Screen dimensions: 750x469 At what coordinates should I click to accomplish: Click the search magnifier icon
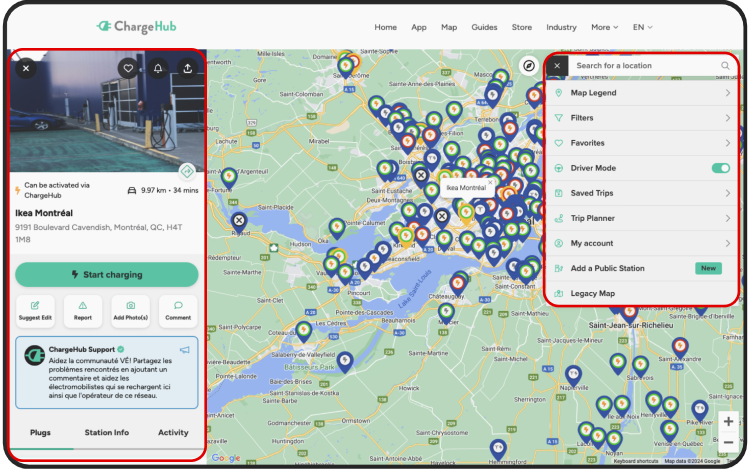[725, 65]
